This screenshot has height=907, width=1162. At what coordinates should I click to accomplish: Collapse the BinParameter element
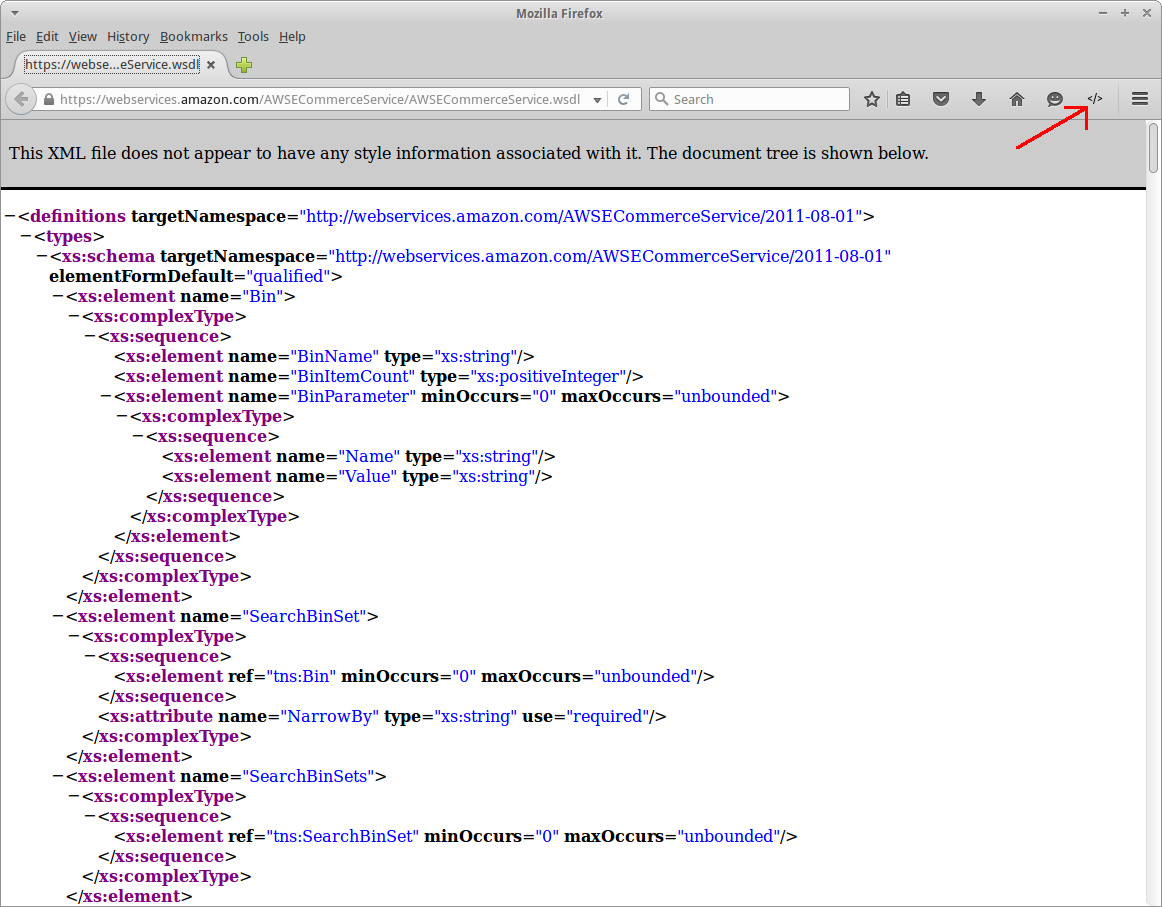(x=106, y=396)
